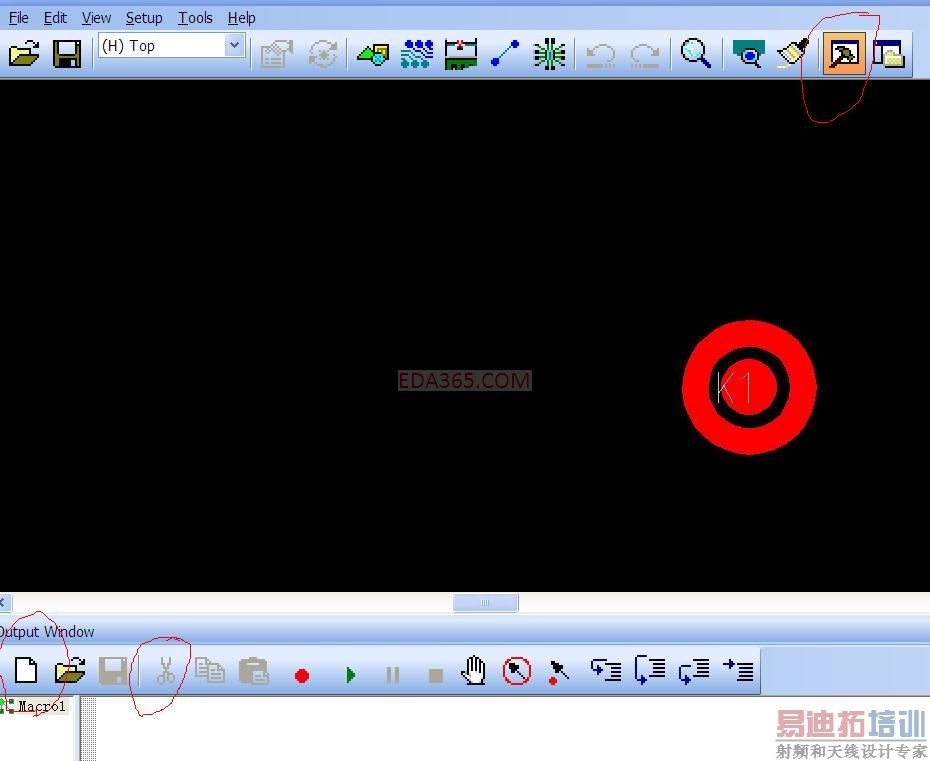Click the blue wavy routing toolbar icon
The width and height of the screenshot is (930, 761).
point(417,54)
